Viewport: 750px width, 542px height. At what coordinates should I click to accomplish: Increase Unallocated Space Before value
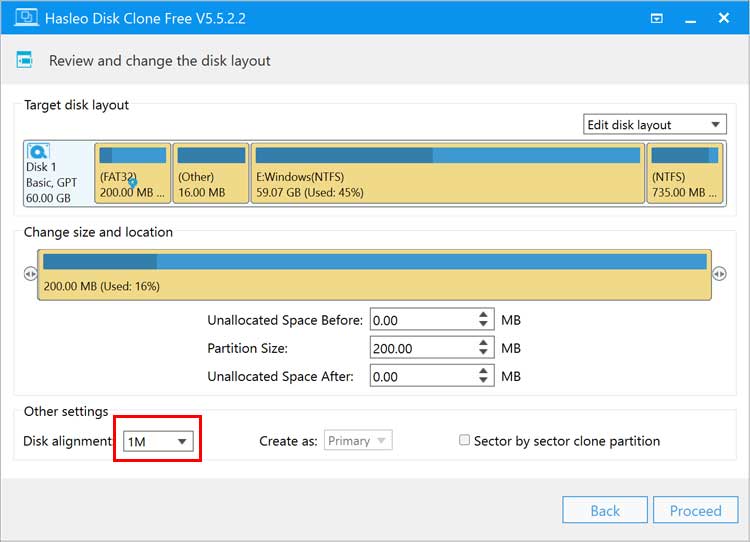click(484, 315)
